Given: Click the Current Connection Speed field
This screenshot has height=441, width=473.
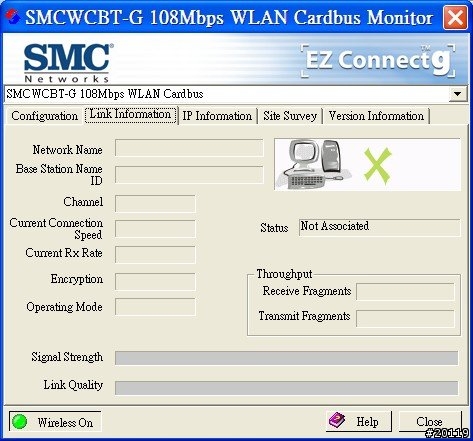Looking at the screenshot, I should pyautogui.click(x=155, y=229).
